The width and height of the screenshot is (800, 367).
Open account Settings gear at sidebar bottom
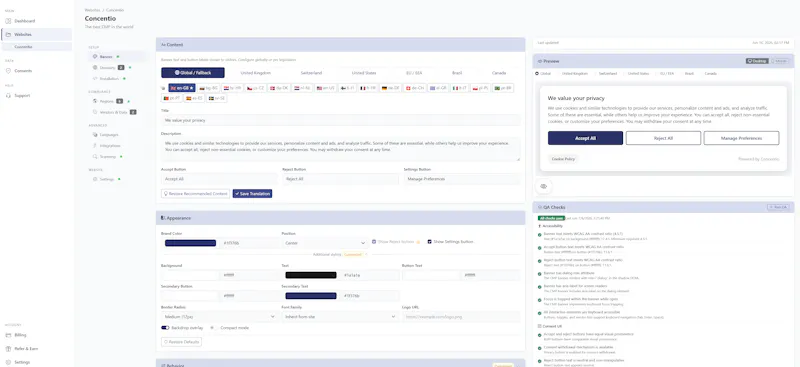tap(8, 362)
